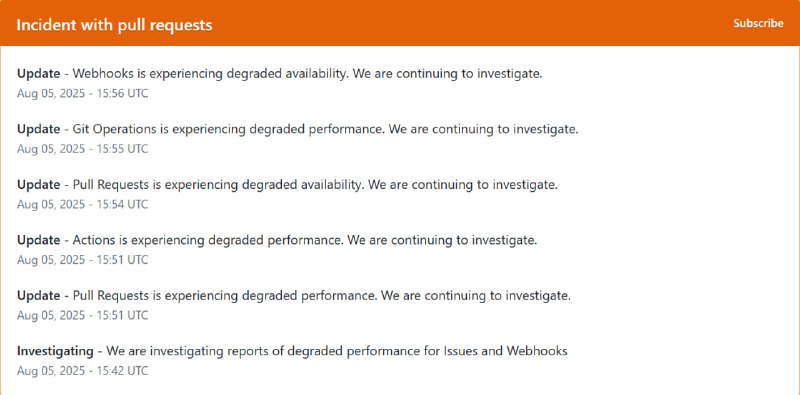Click the Aug 05, 2025 15:56 UTC timestamp
This screenshot has width=800, height=395.
click(x=83, y=94)
